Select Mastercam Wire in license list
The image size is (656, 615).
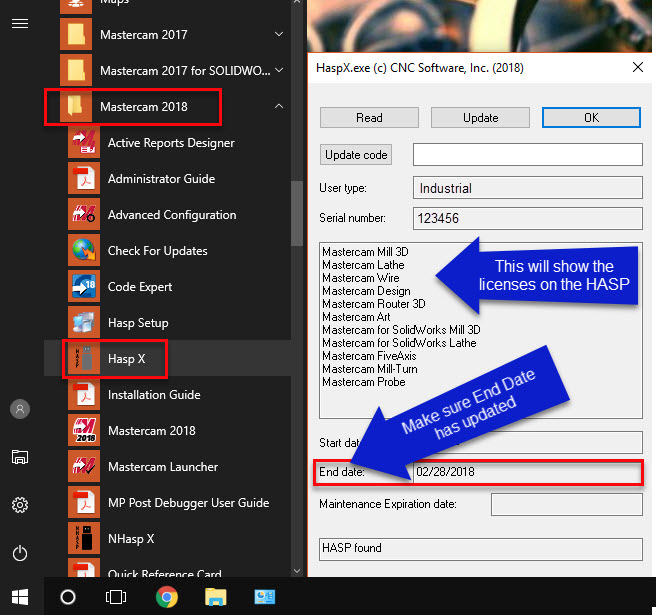[361, 278]
